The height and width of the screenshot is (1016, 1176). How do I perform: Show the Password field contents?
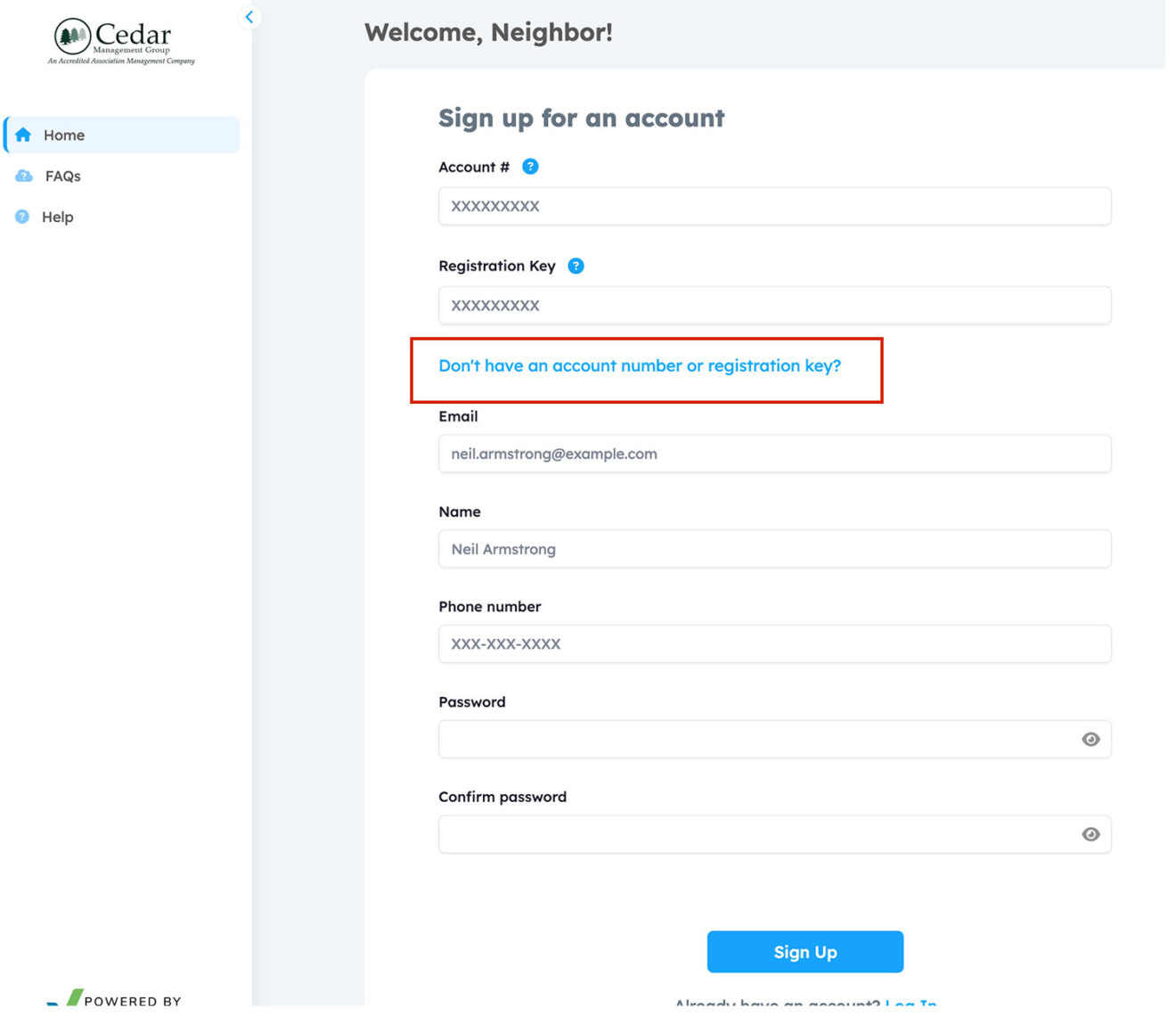coord(1090,739)
